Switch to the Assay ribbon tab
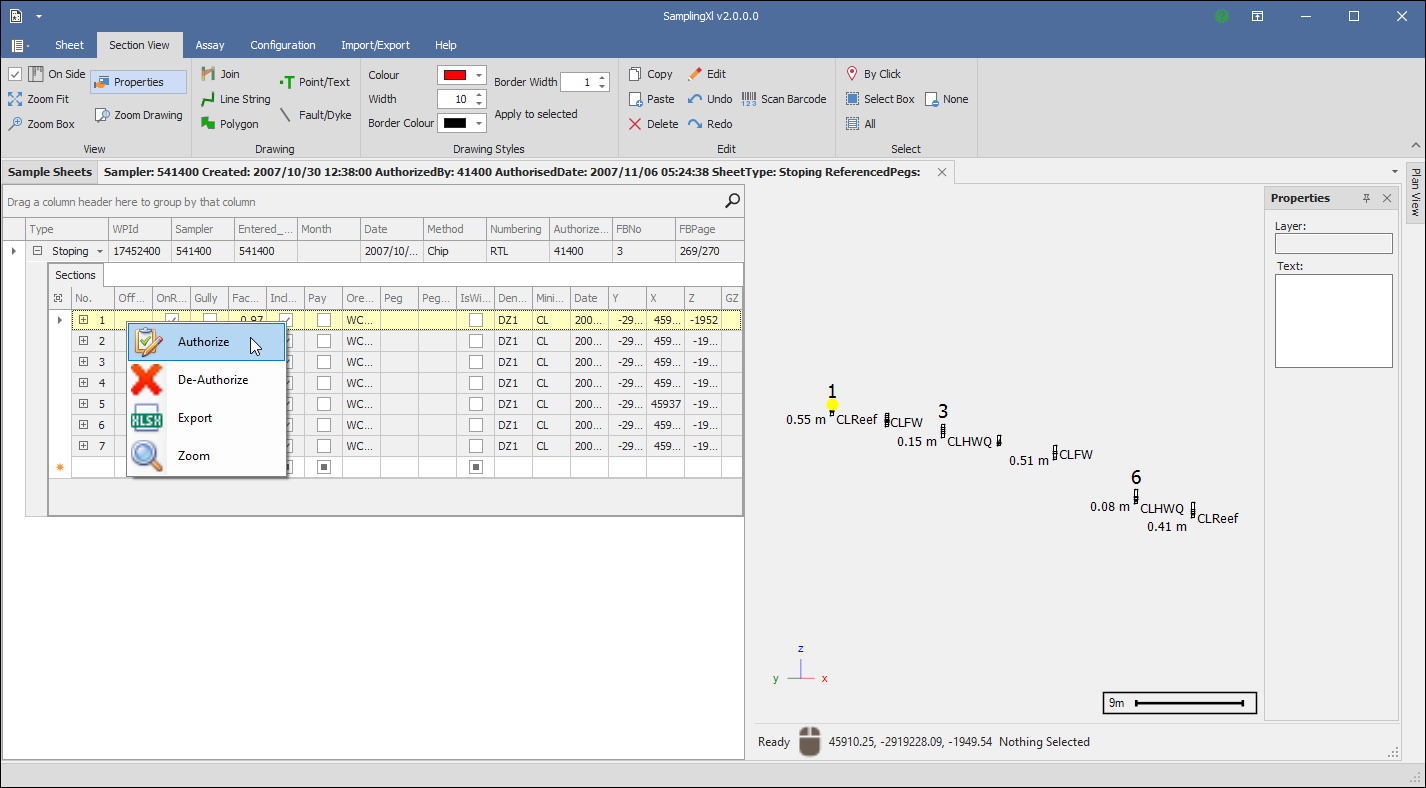The image size is (1426, 788). click(x=209, y=45)
